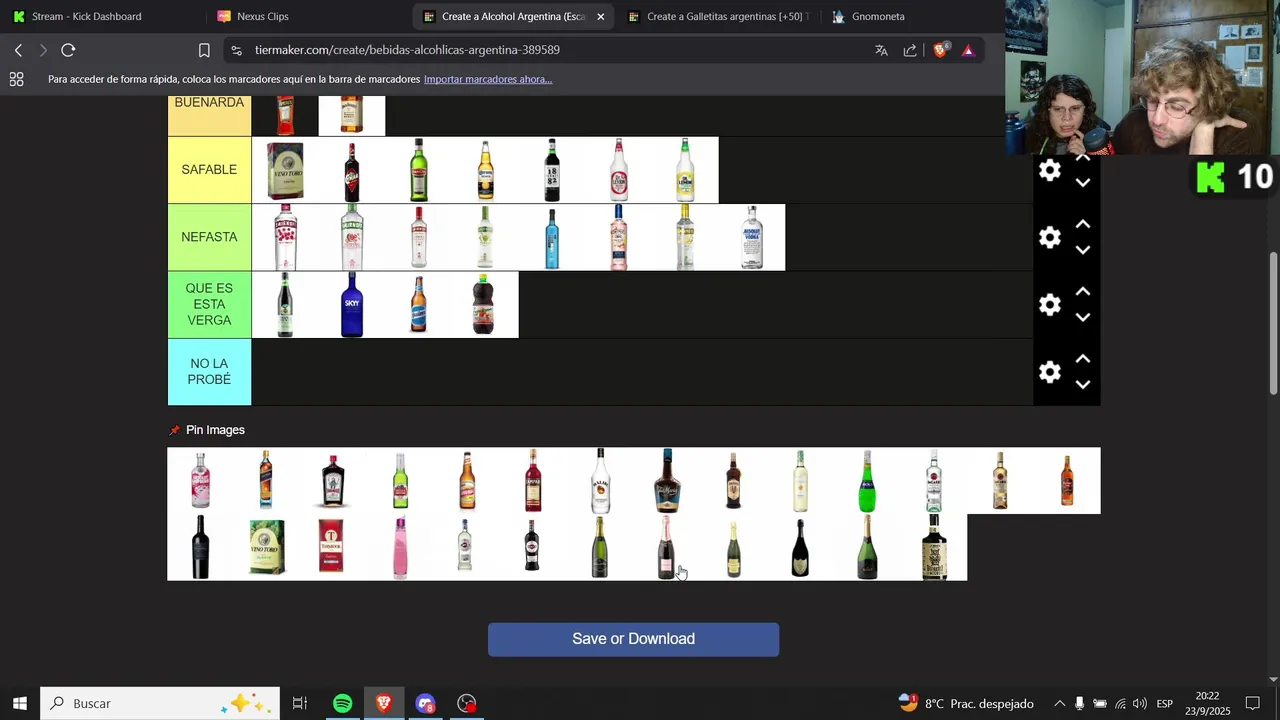The height and width of the screenshot is (720, 1280).
Task: Go back with the browser back arrow
Action: point(18,50)
